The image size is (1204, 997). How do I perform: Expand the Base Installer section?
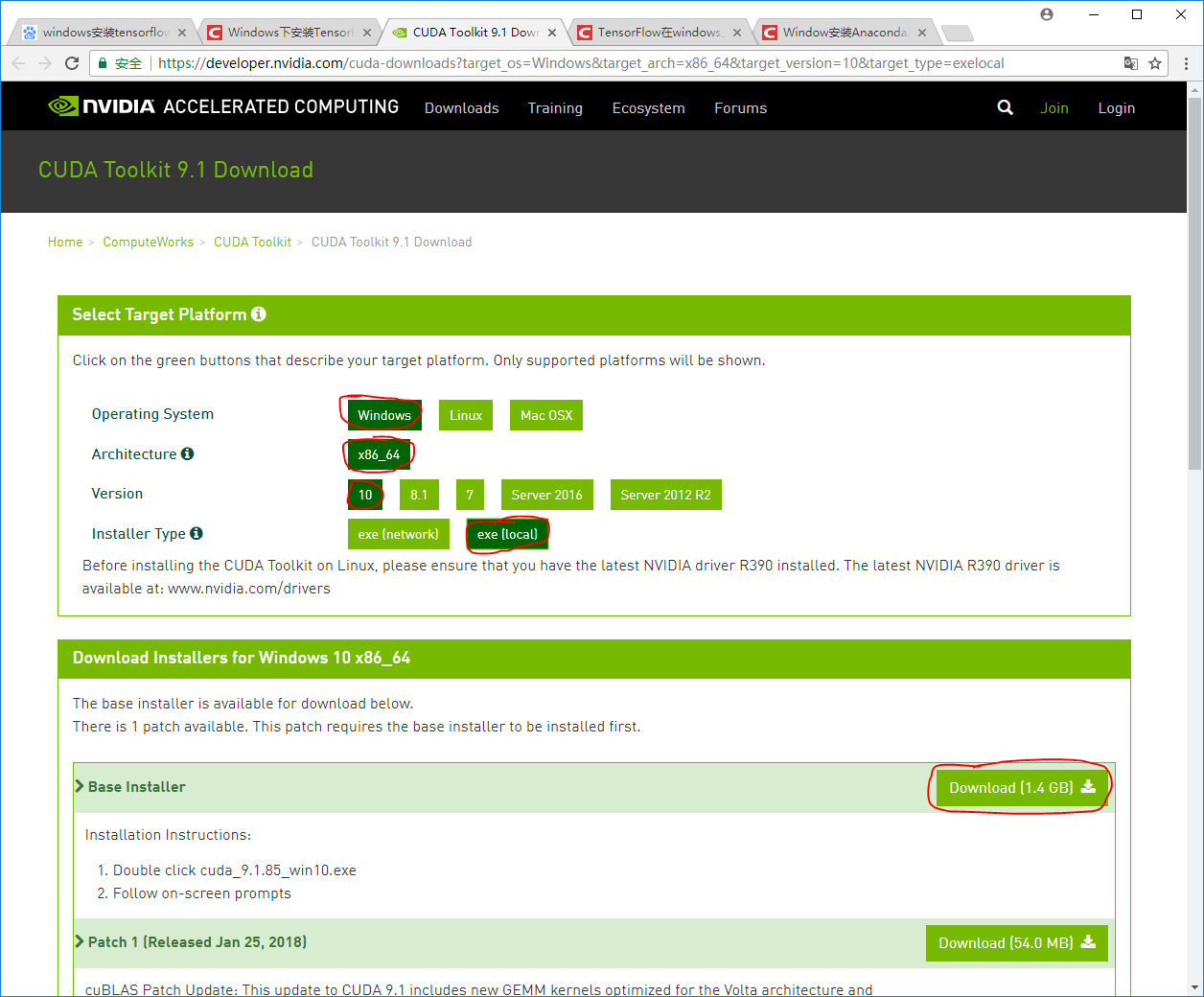click(x=130, y=786)
